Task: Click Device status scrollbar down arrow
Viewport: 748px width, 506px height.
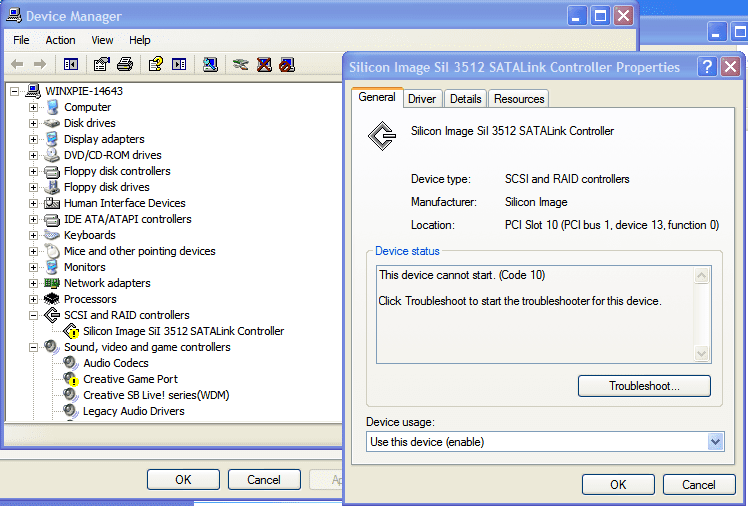Action: point(701,353)
